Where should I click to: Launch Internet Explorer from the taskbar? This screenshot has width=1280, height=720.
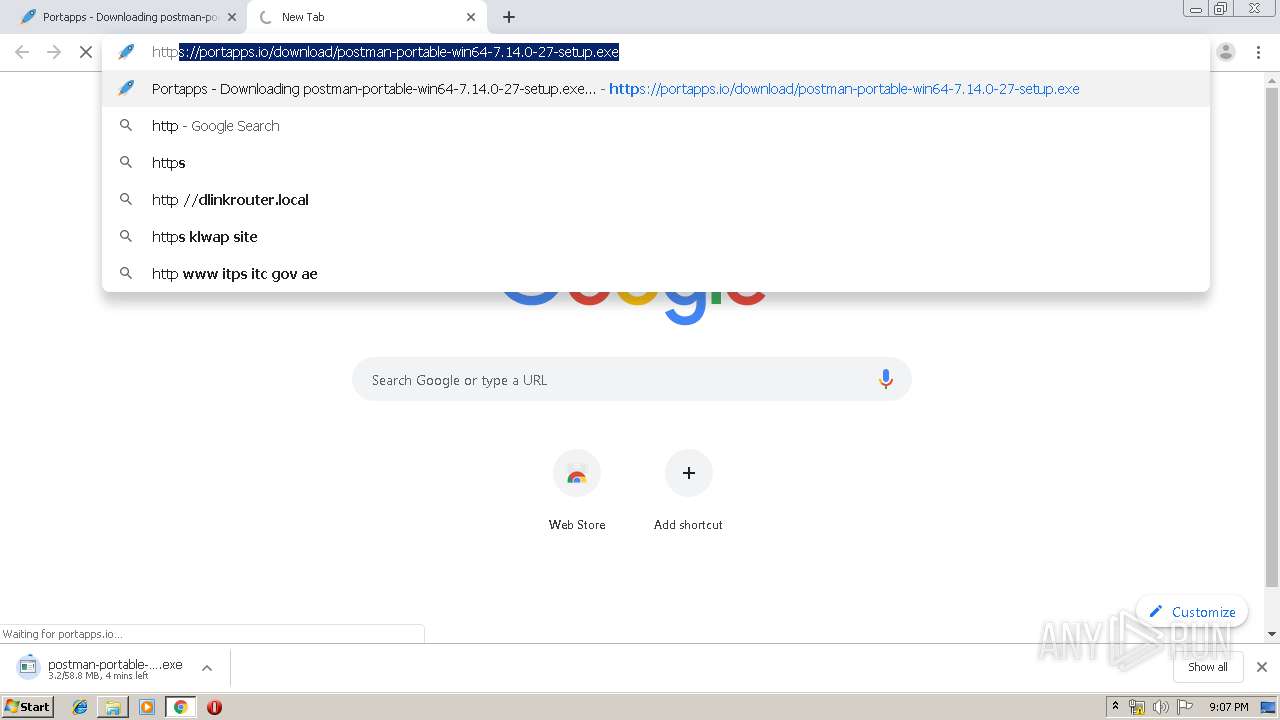(80, 707)
